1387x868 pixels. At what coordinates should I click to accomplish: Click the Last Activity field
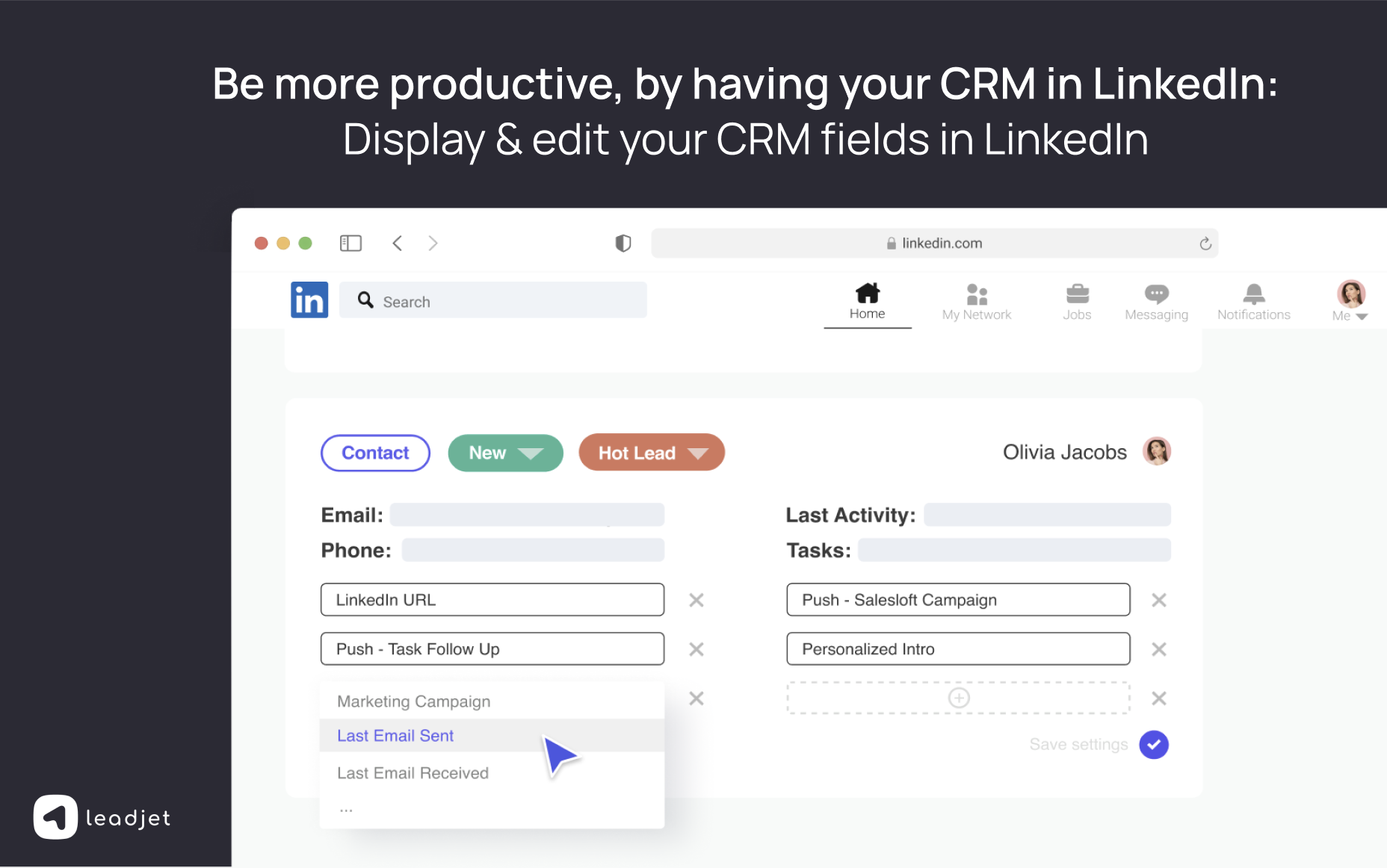[x=1047, y=515]
